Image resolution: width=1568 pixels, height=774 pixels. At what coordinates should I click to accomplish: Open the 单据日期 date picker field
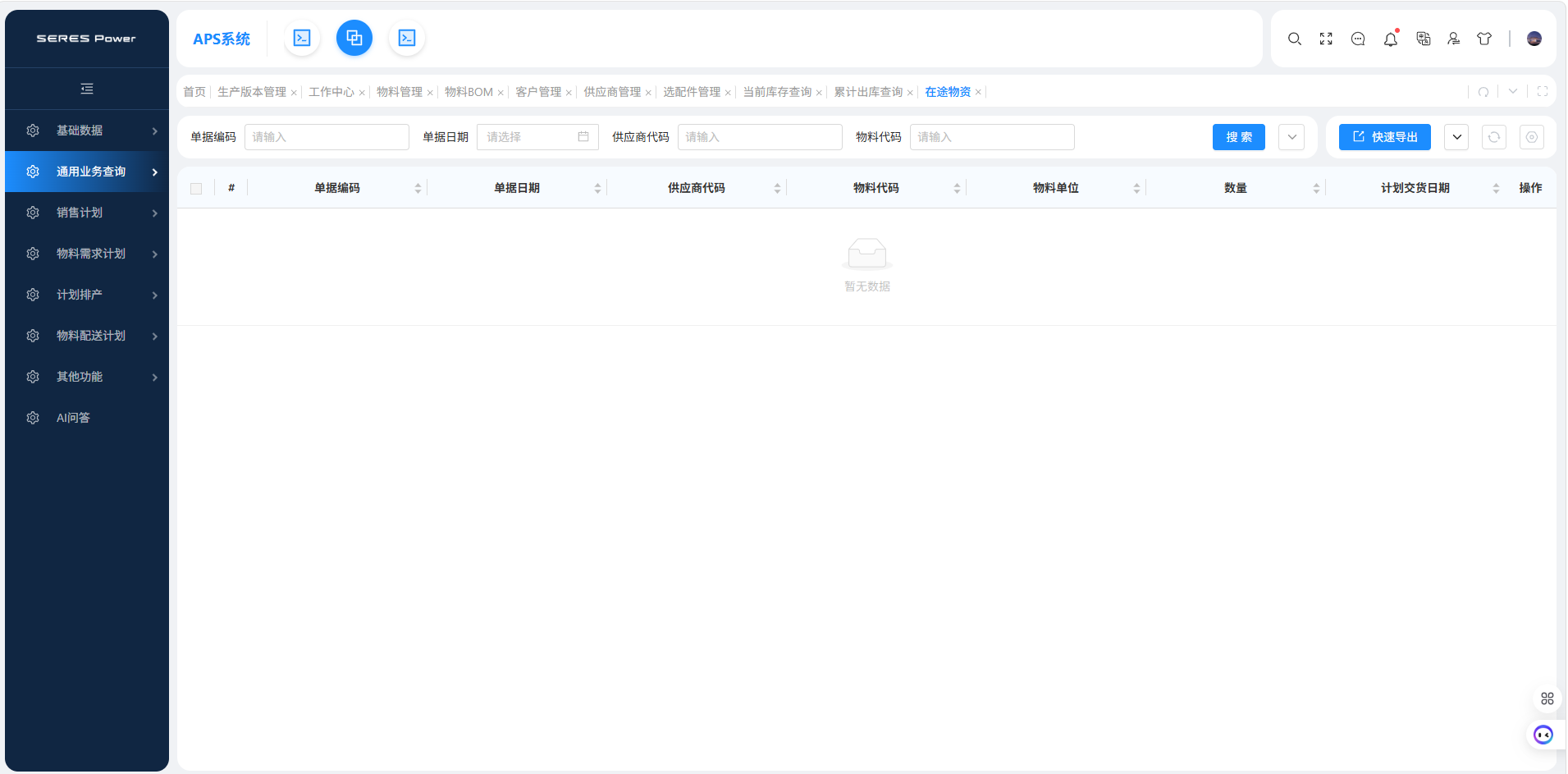[537, 137]
